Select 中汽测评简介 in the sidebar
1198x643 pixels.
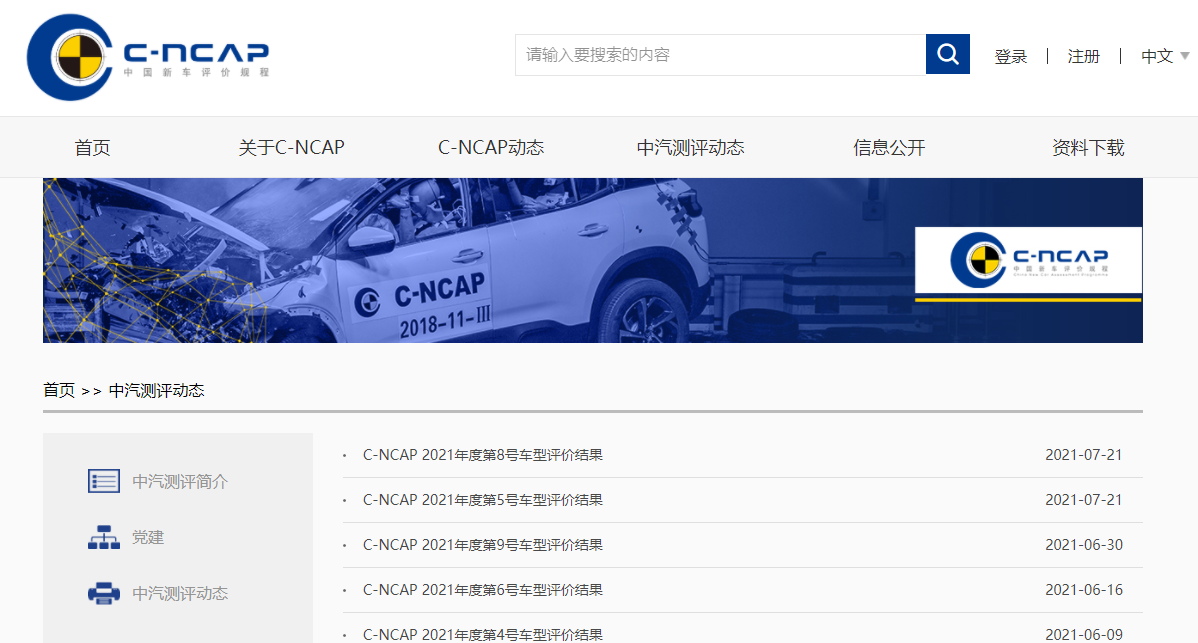click(180, 482)
